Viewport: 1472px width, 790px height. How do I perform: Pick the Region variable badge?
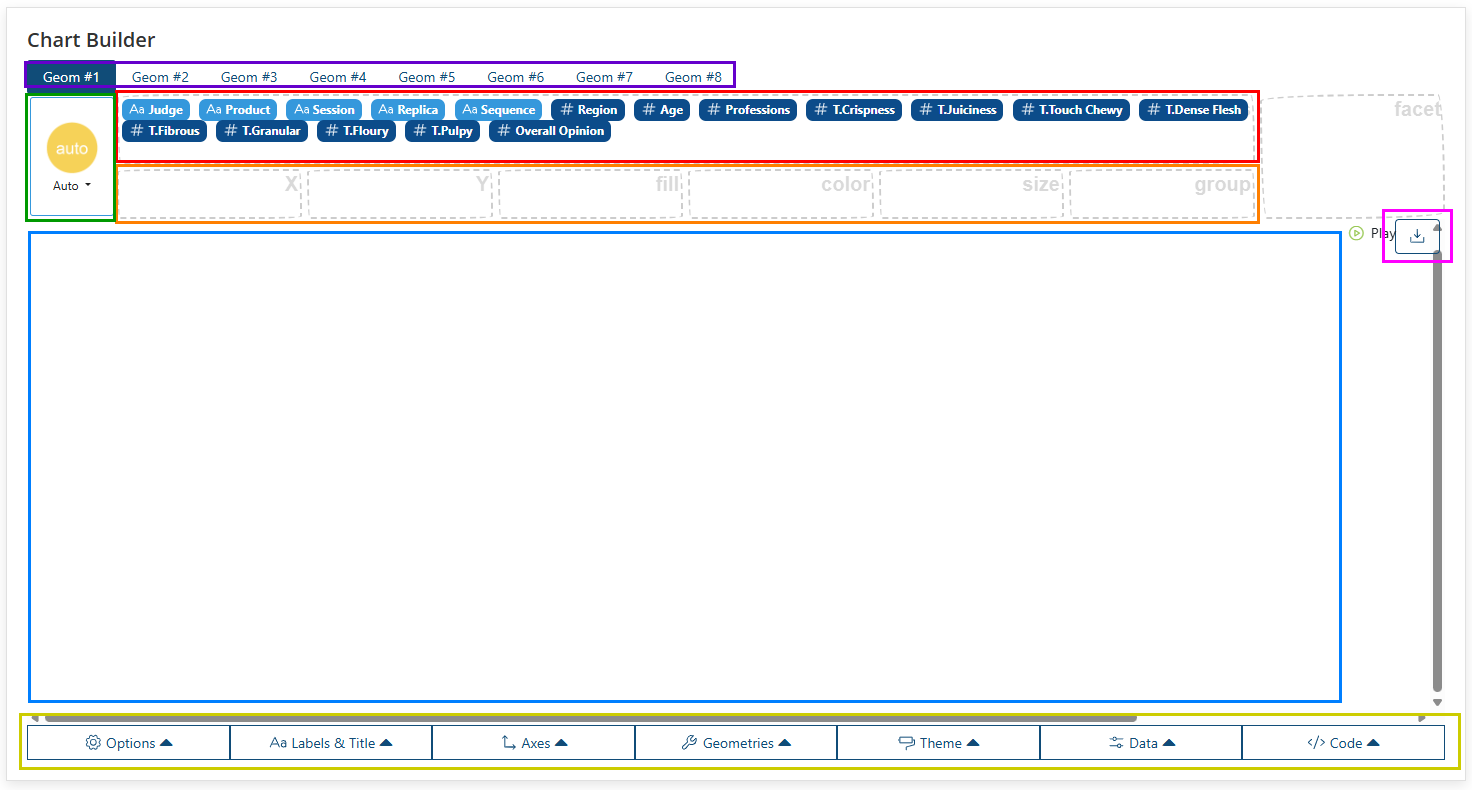[588, 110]
